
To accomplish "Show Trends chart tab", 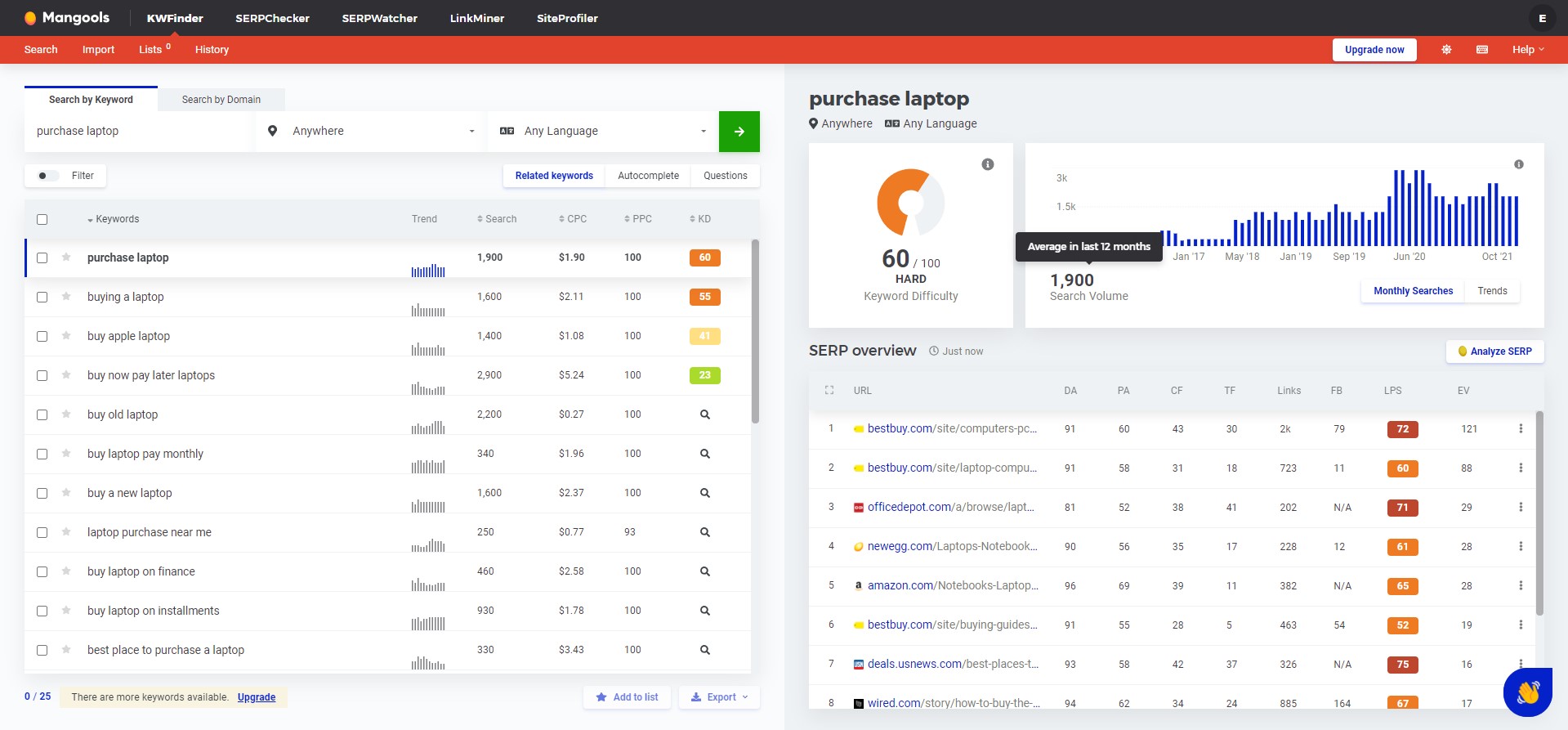I will [1492, 291].
